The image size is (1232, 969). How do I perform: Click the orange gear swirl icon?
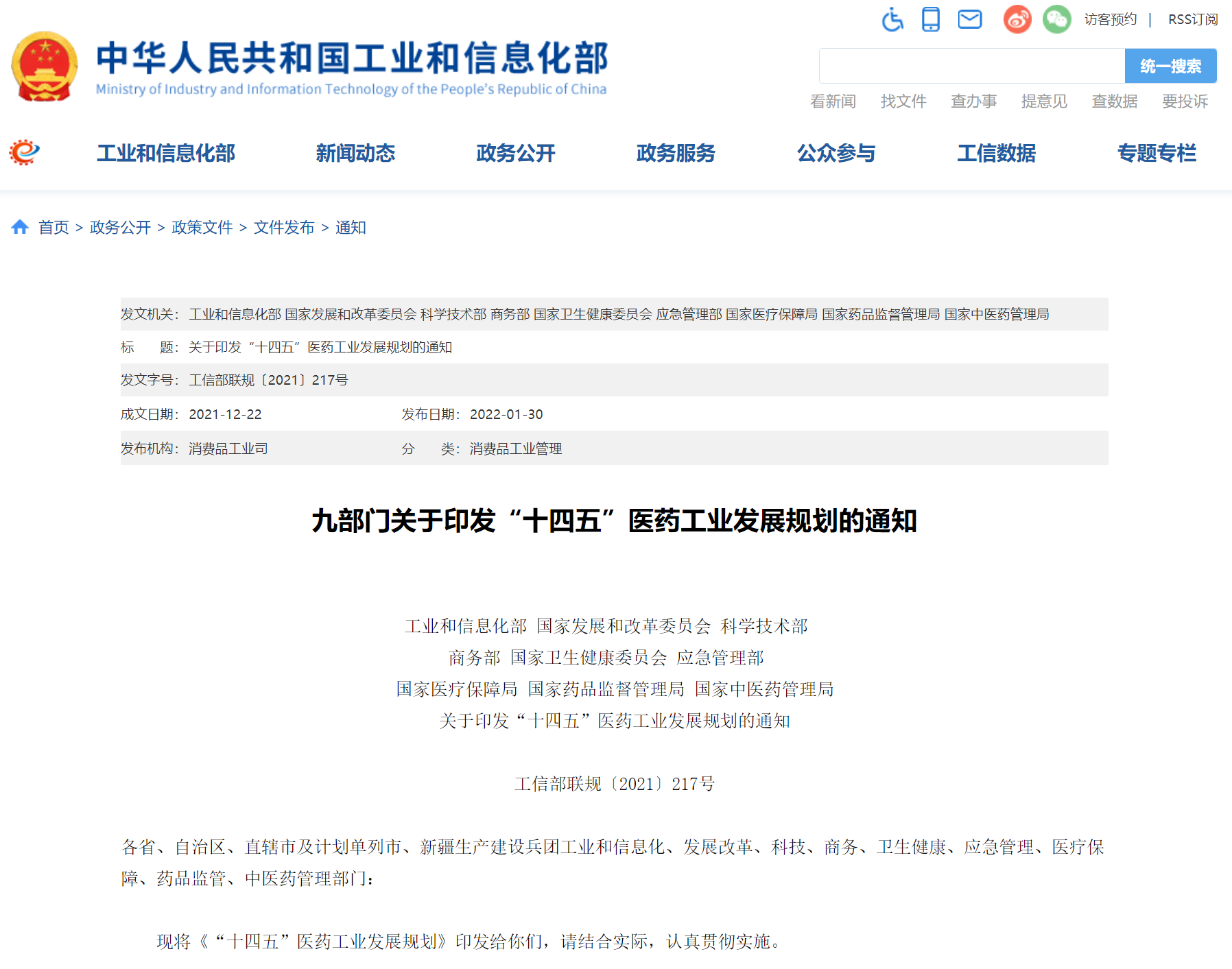[x=24, y=152]
